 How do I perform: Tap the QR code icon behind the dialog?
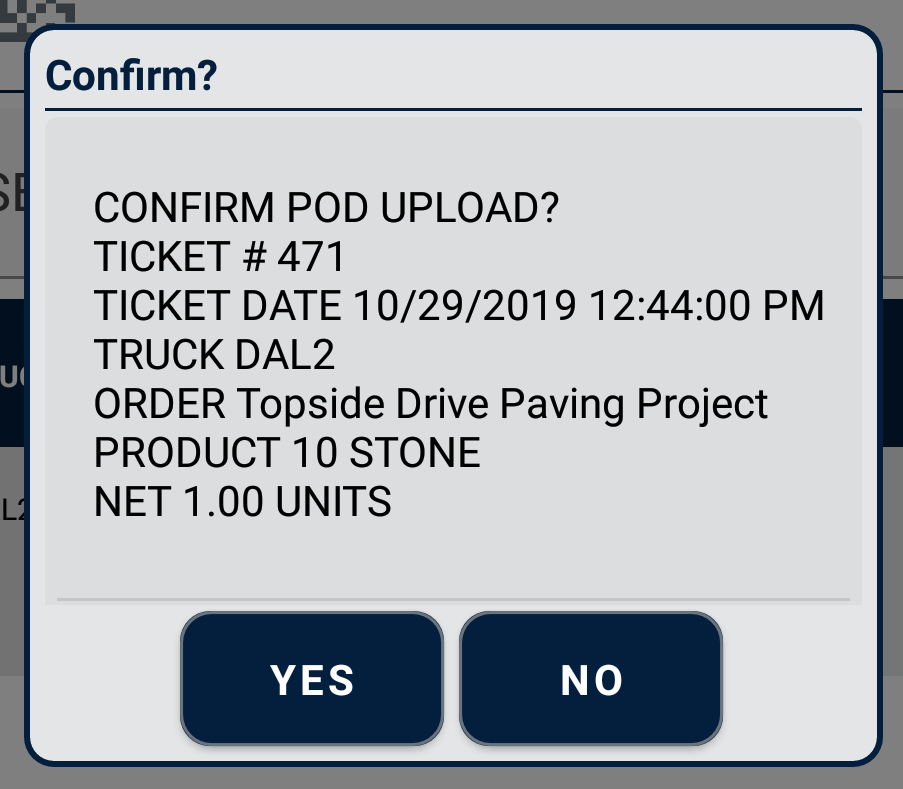pyautogui.click(x=38, y=12)
